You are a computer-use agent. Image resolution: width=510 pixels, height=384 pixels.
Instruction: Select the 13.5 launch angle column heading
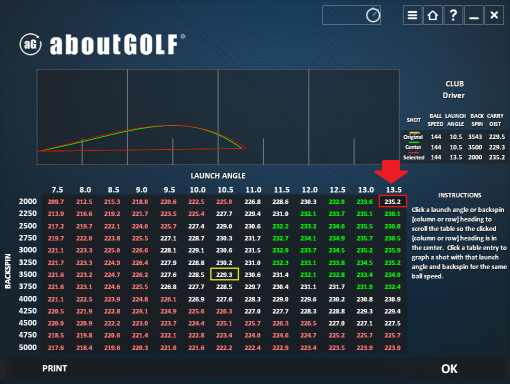click(394, 190)
